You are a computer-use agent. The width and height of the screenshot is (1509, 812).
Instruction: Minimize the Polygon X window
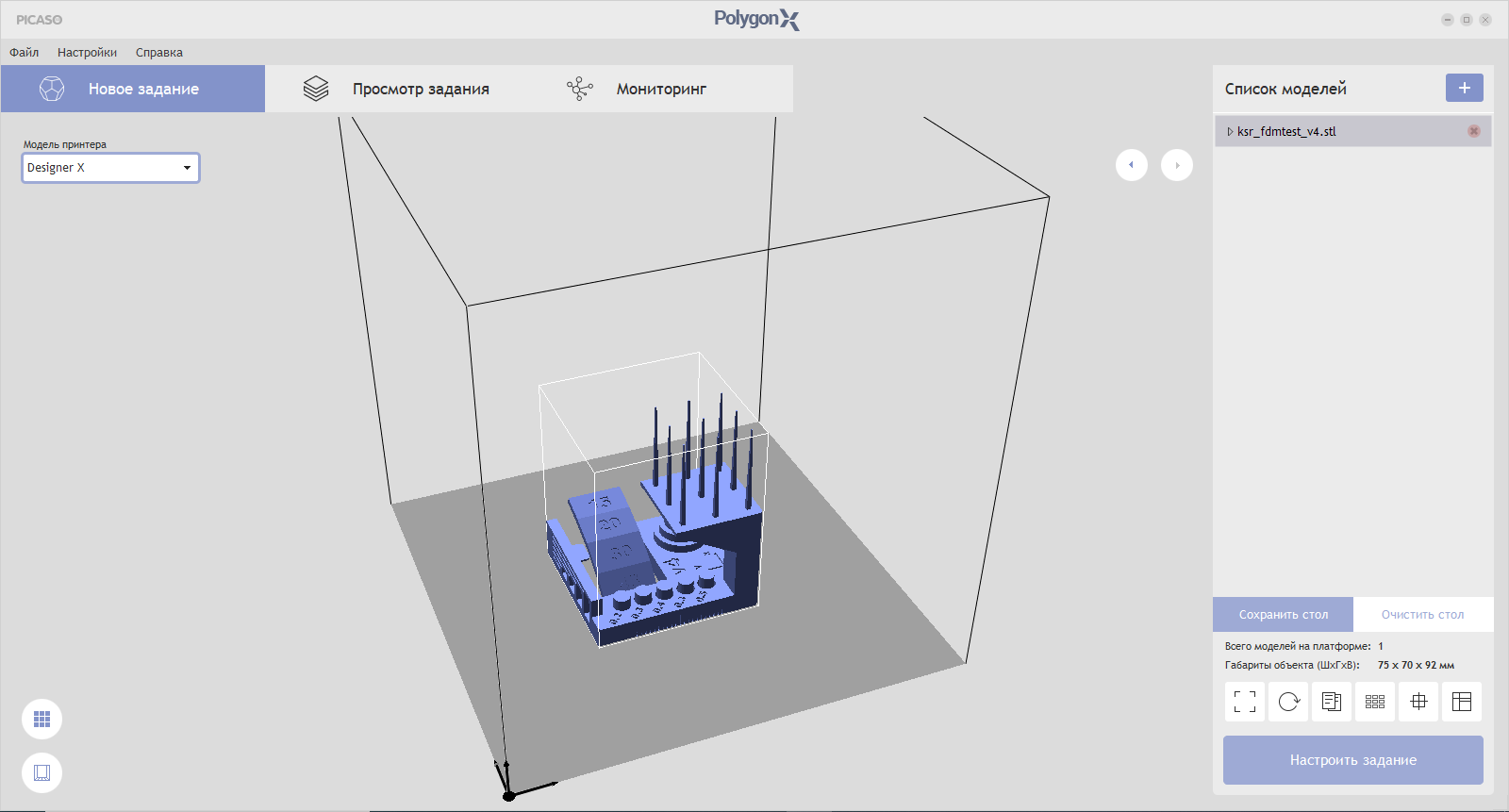coord(1448,20)
